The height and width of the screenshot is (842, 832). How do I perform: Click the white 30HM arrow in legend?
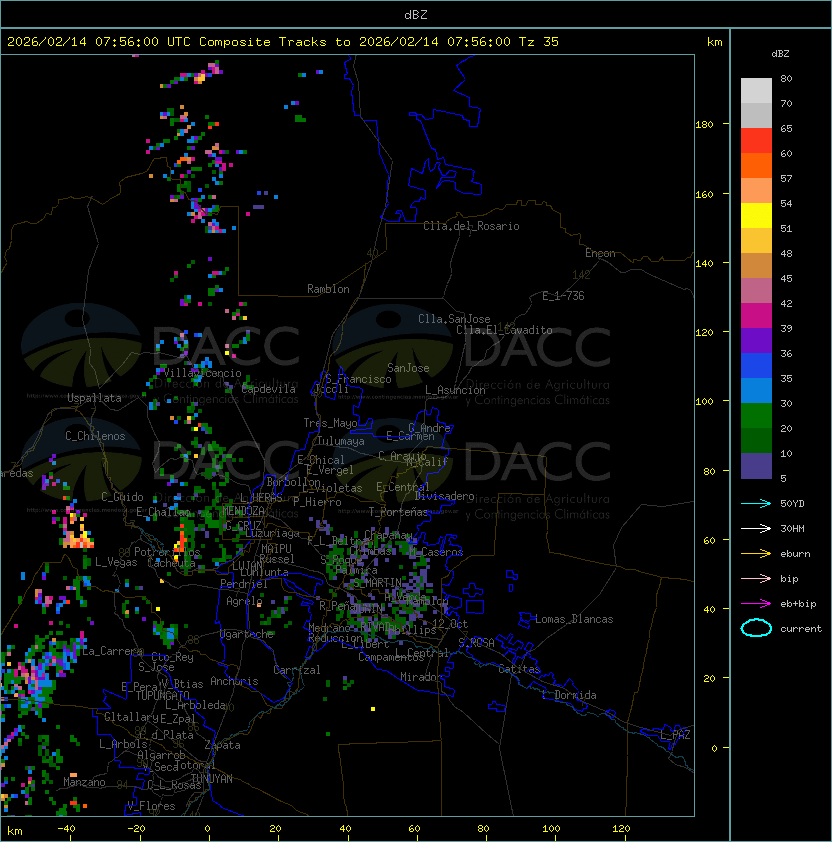point(756,528)
